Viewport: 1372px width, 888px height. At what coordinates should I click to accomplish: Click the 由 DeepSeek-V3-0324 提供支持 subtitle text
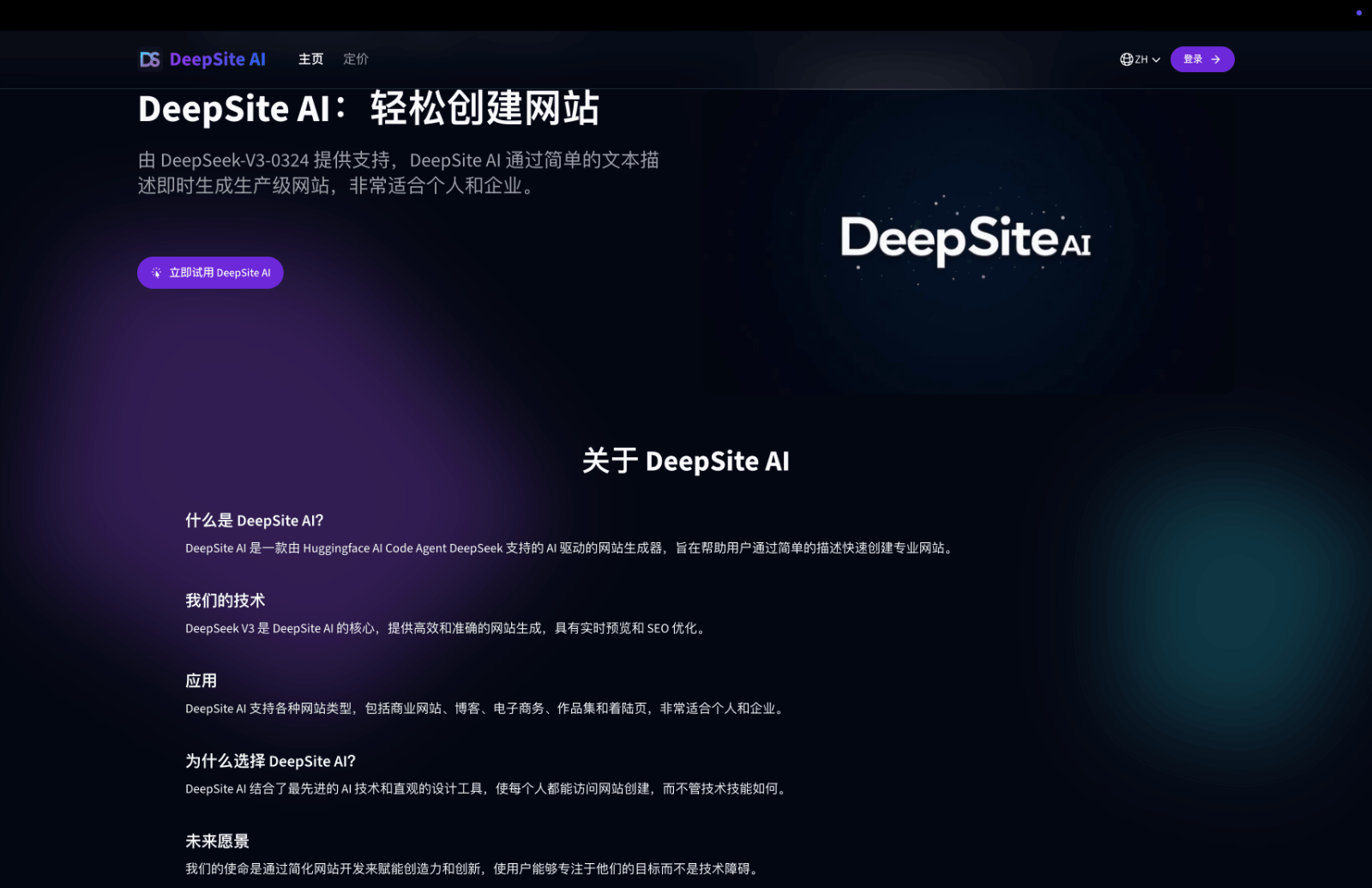coord(399,172)
